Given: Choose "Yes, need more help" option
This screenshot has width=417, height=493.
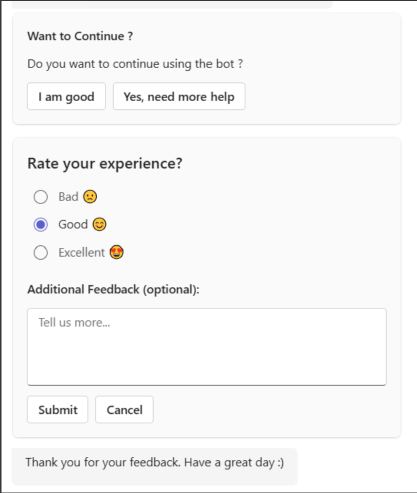Looking at the screenshot, I should [x=179, y=96].
